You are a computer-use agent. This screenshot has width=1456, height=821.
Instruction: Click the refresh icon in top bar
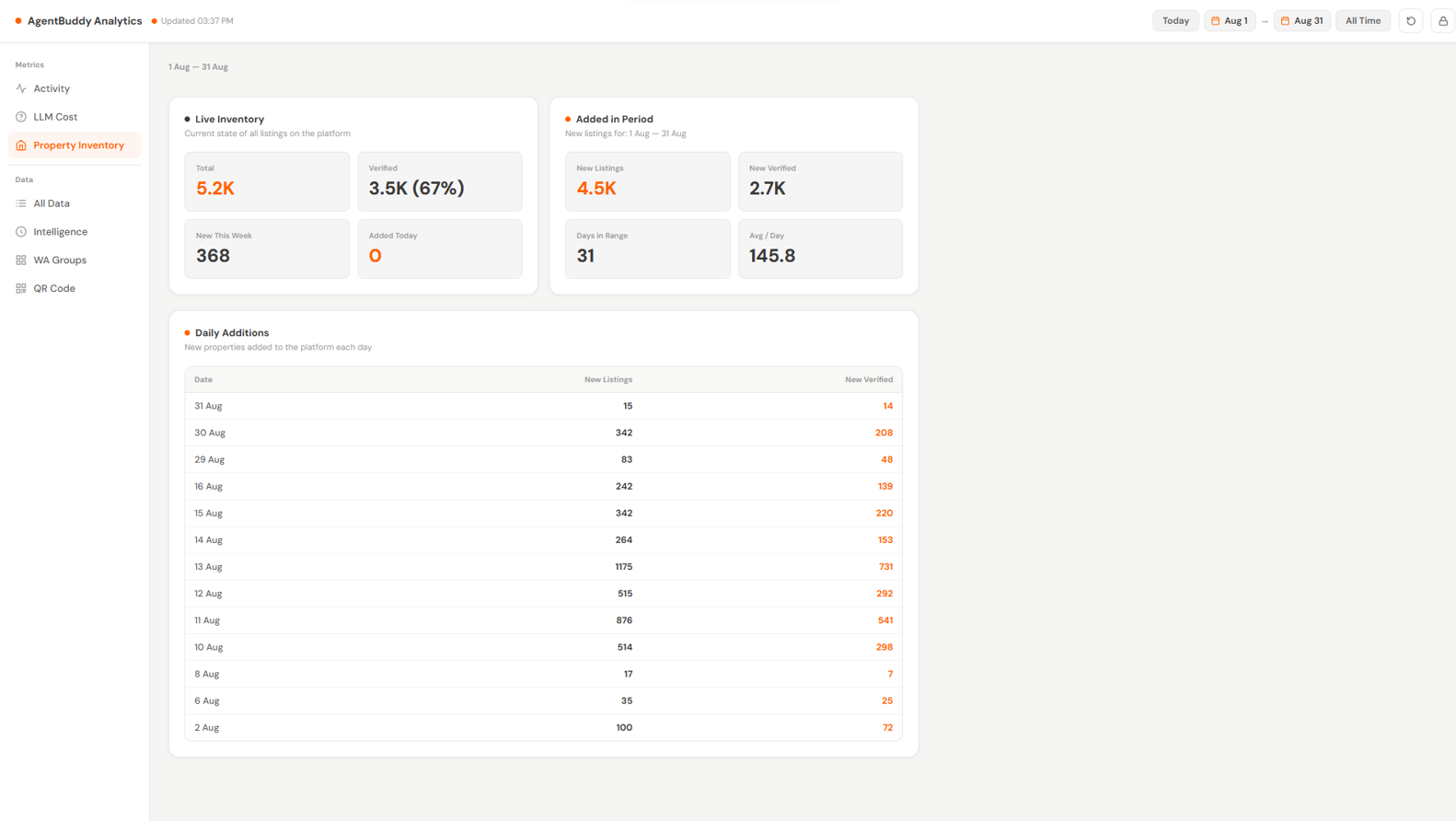(1411, 21)
